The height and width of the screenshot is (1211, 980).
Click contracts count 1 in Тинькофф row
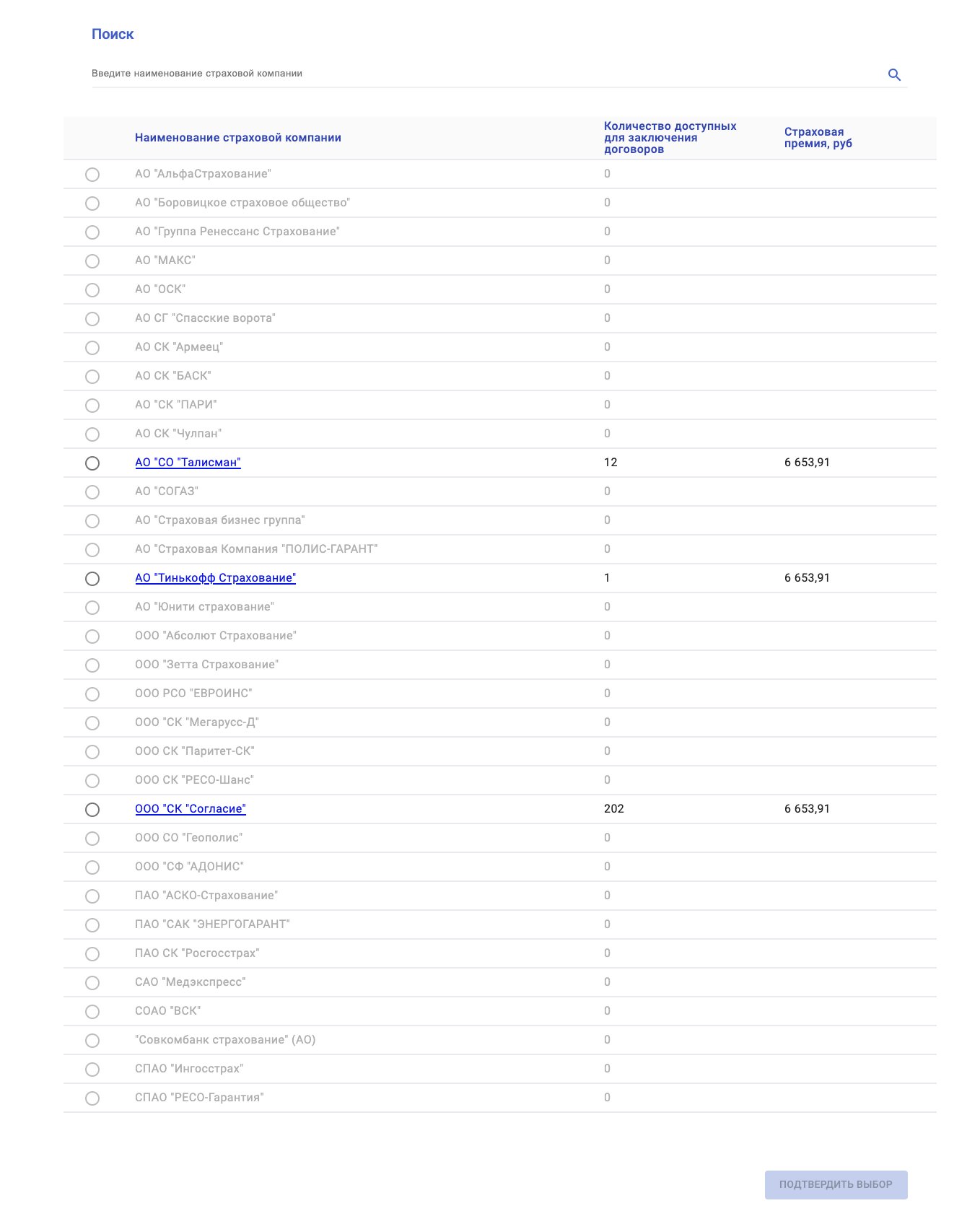click(x=607, y=578)
